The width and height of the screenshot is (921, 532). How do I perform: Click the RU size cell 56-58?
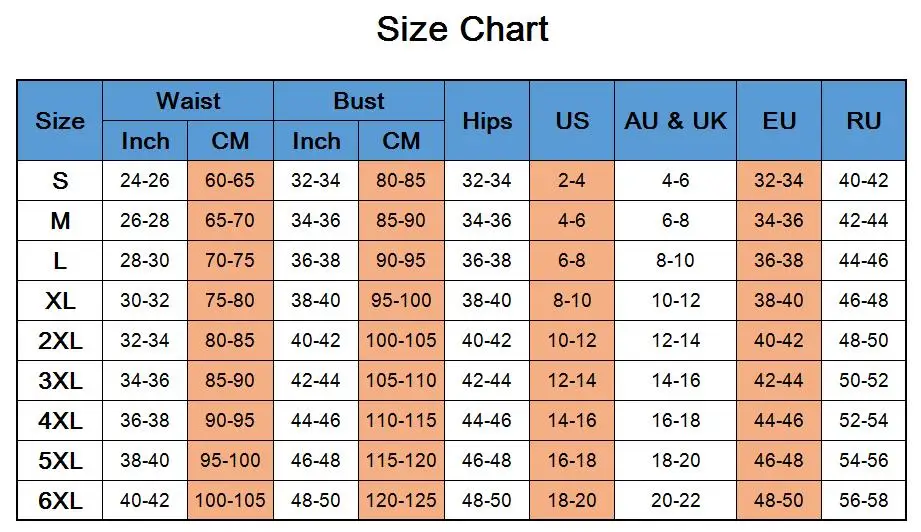tap(863, 500)
